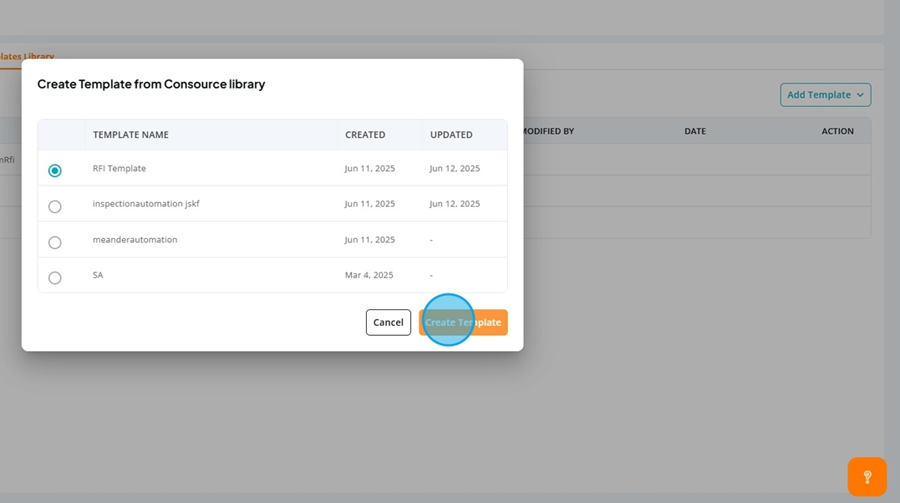This screenshot has width=900, height=503.
Task: Open the orange help question-mark button
Action: tap(867, 477)
